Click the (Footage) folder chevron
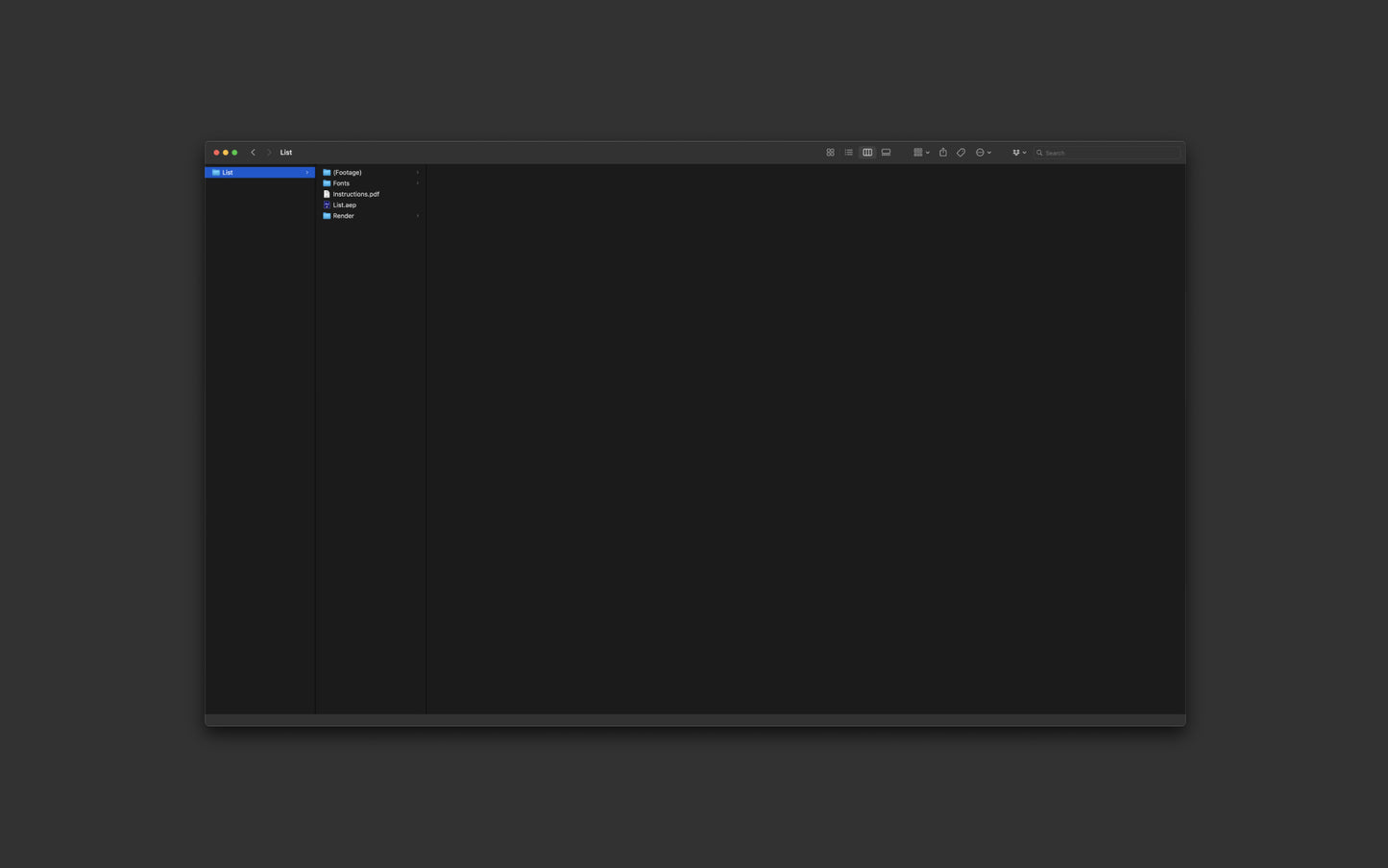The width and height of the screenshot is (1388, 868). (x=418, y=173)
